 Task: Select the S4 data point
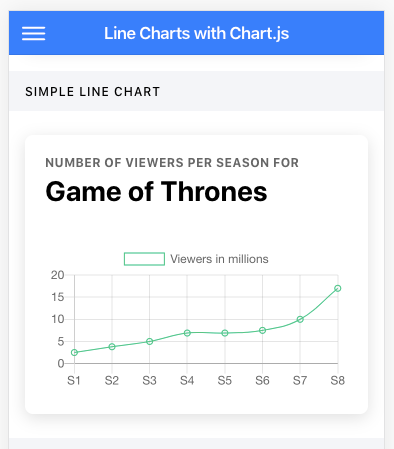pos(187,333)
